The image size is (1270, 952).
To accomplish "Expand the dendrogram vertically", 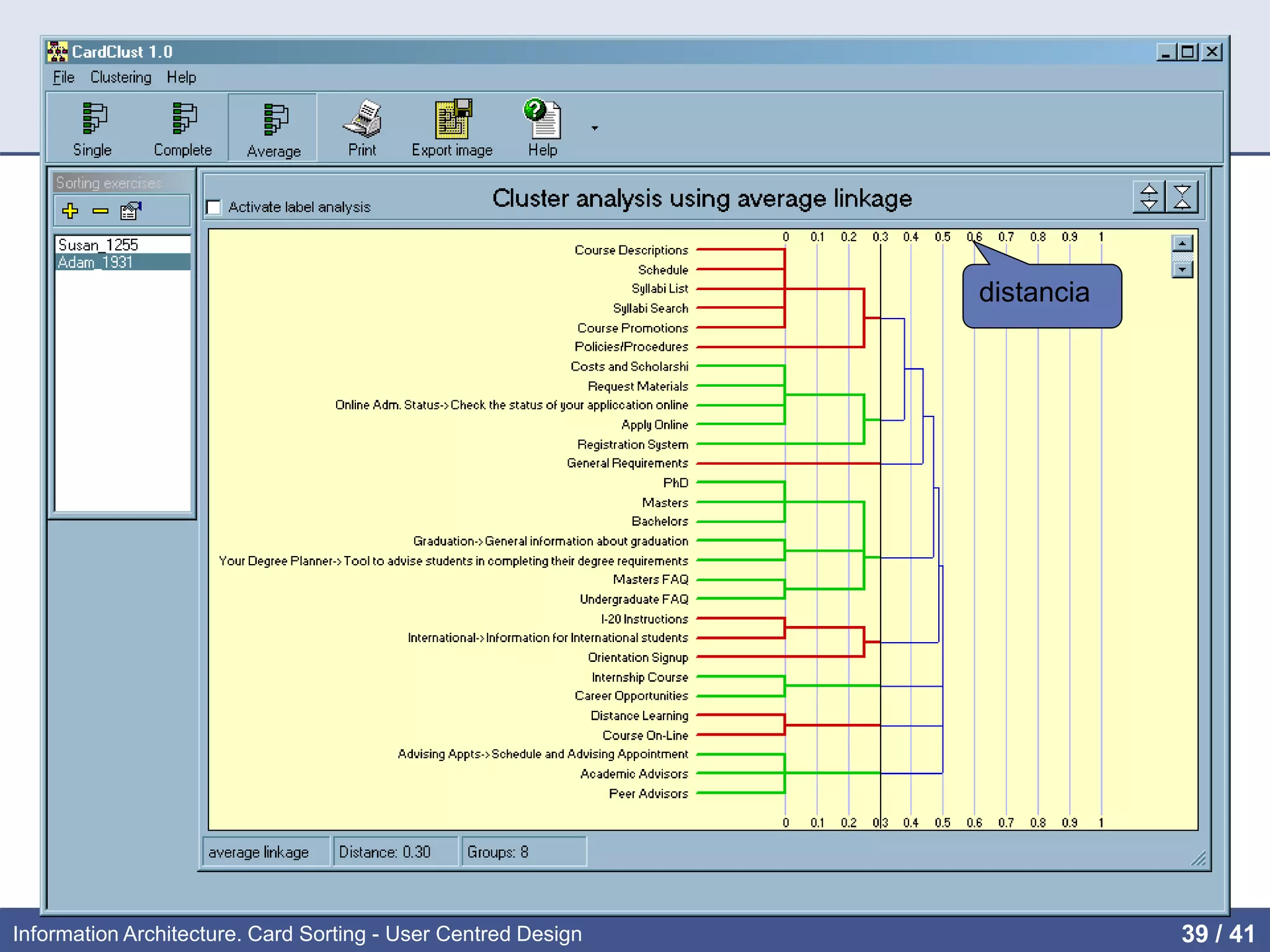I will (x=1148, y=198).
